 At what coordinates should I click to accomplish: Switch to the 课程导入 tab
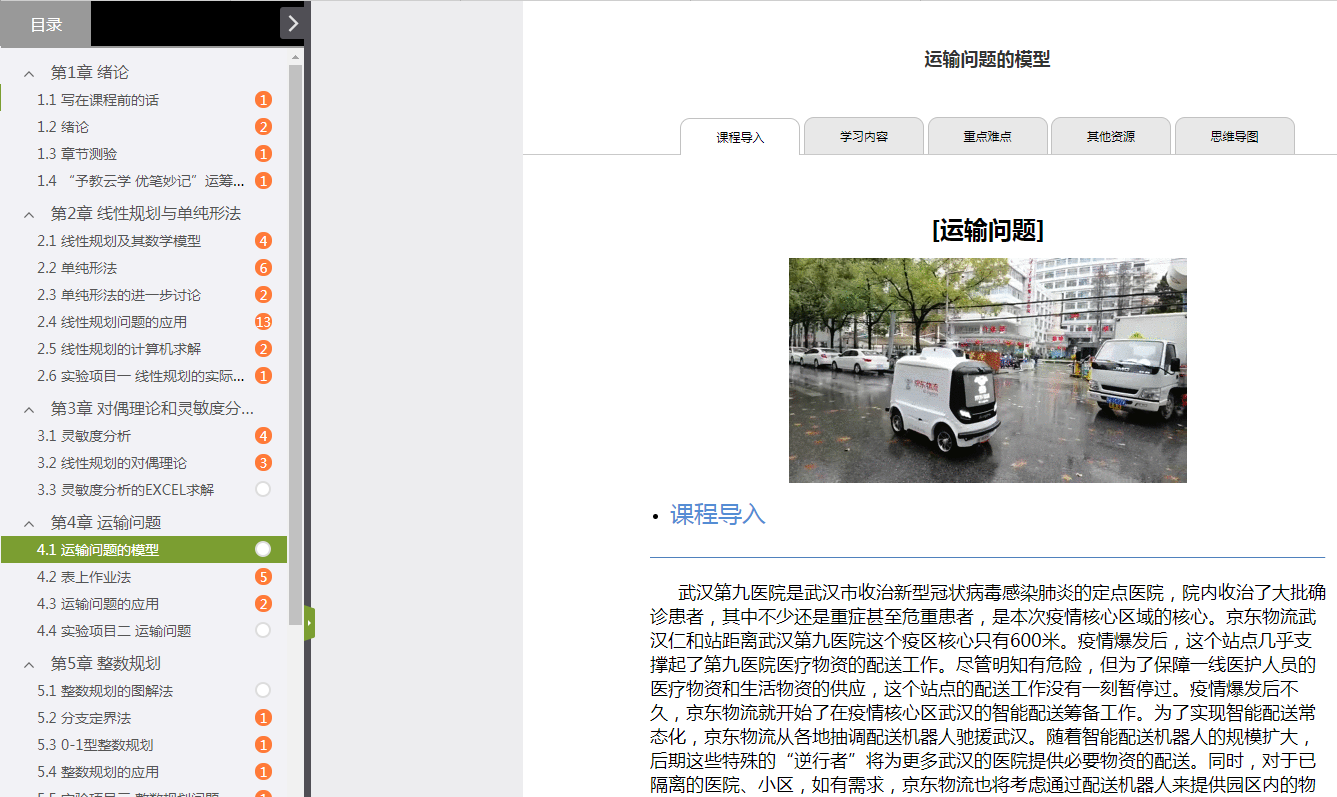click(740, 137)
